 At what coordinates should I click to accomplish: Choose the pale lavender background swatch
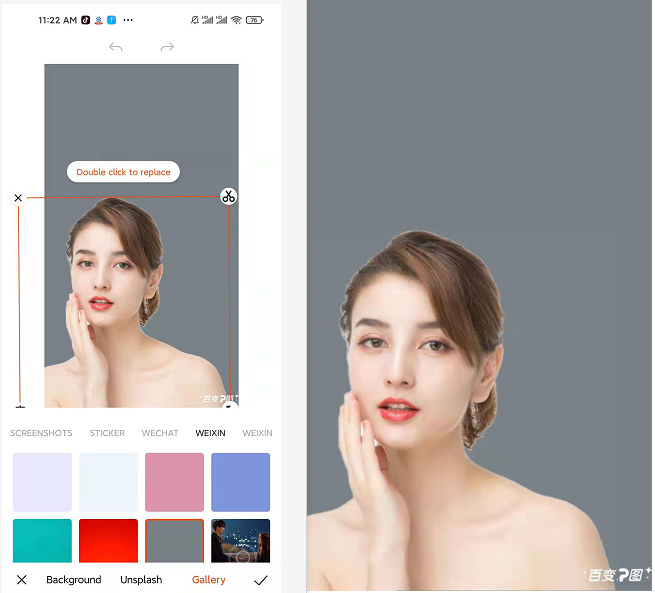pyautogui.click(x=42, y=482)
